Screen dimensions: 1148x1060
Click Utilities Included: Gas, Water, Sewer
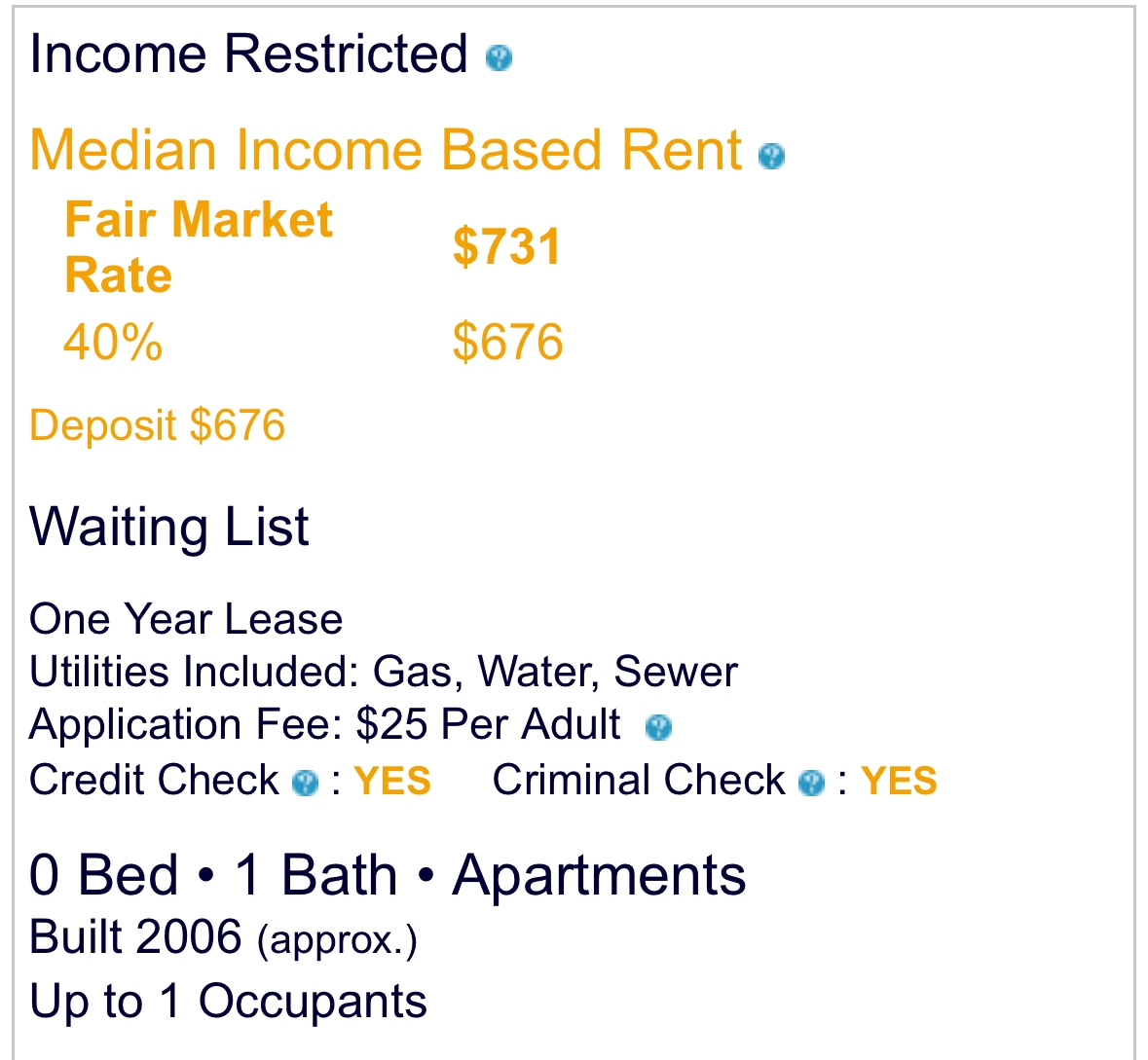pos(384,672)
